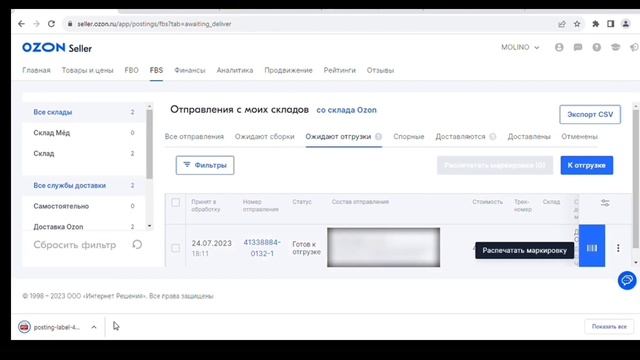
Task: Click the Экспорт CSV button
Action: (x=590, y=114)
